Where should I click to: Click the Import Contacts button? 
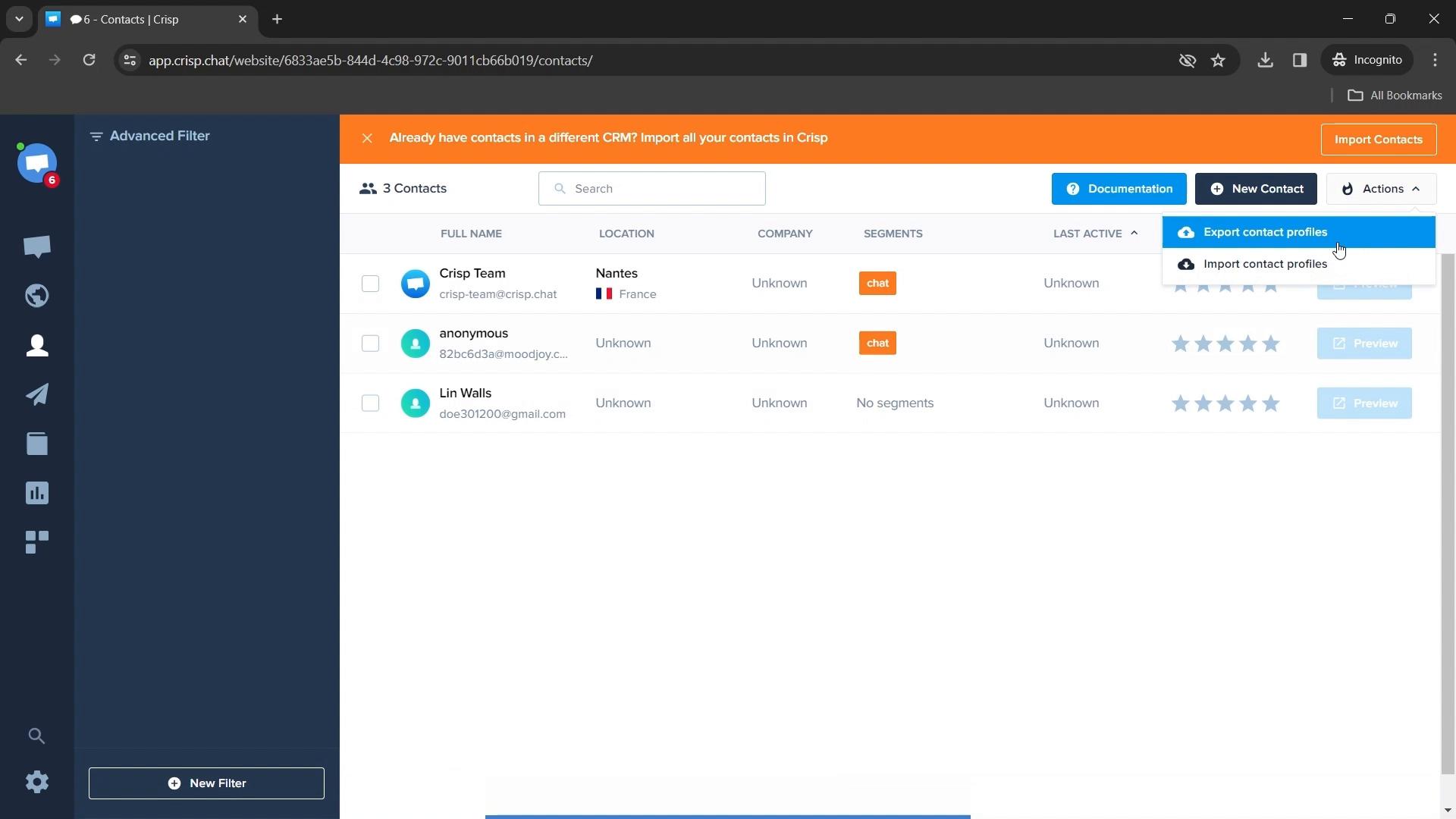pos(1377,138)
